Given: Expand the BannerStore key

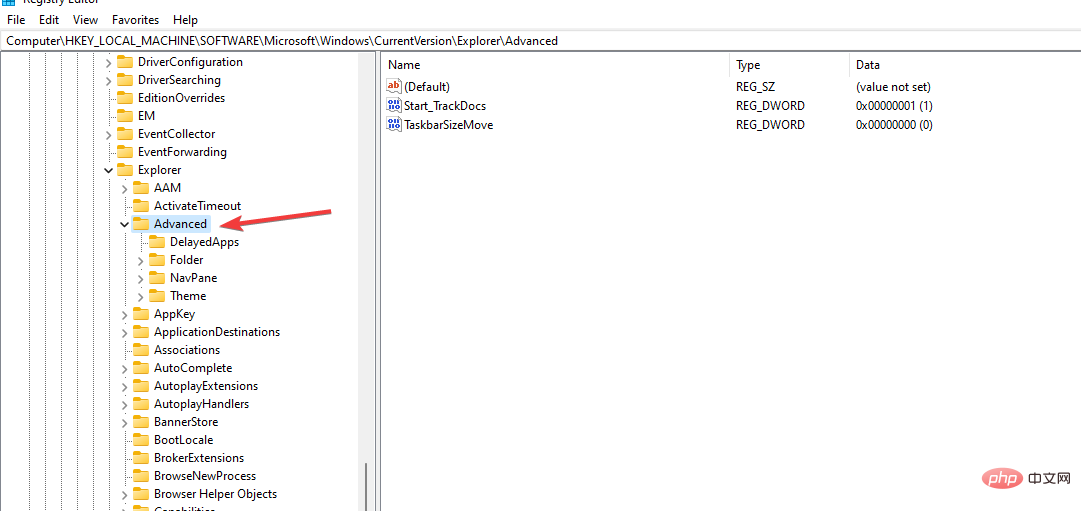Looking at the screenshot, I should point(124,422).
